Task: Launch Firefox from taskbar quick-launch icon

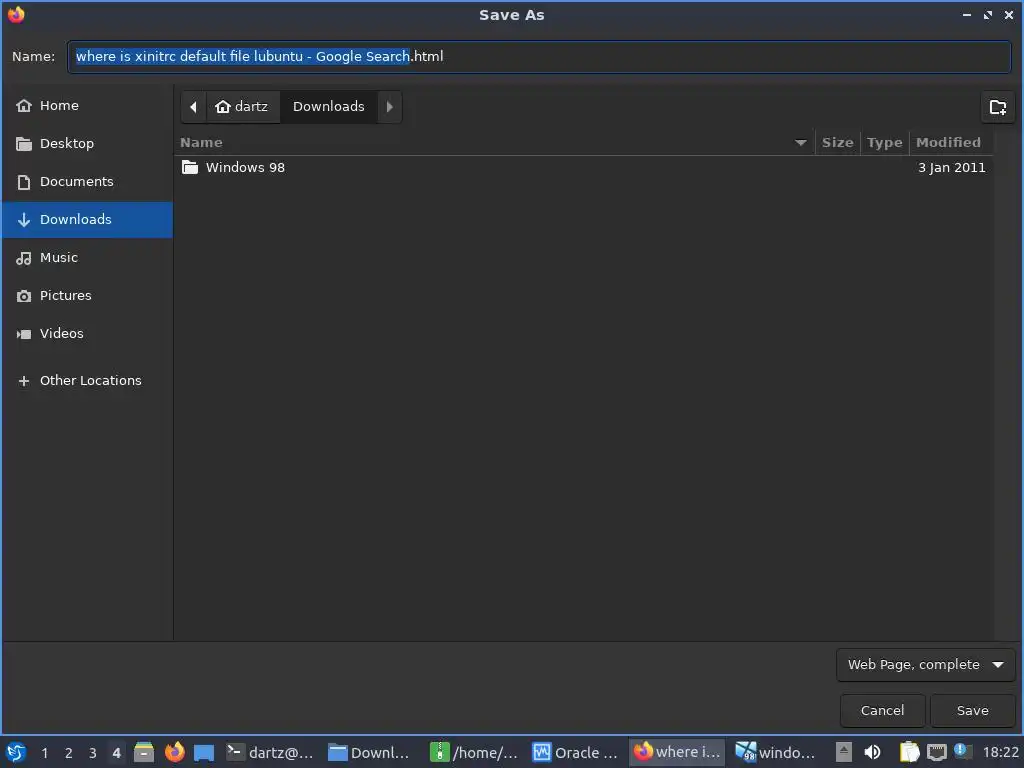Action: pos(174,752)
